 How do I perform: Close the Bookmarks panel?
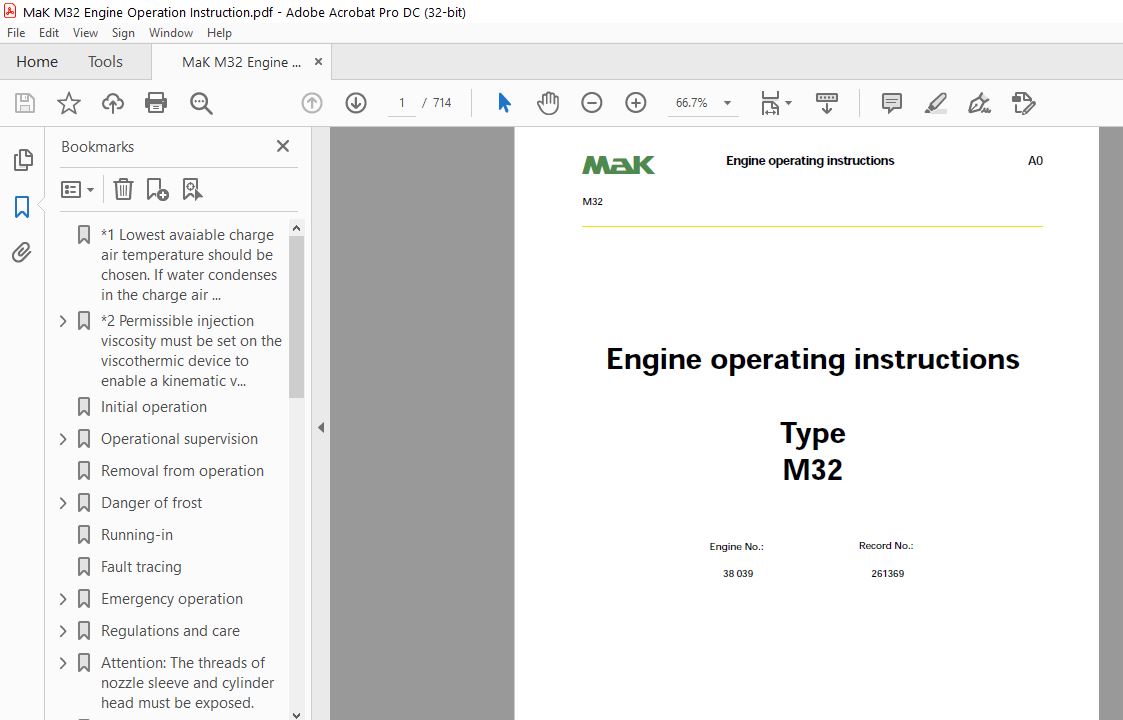[283, 146]
